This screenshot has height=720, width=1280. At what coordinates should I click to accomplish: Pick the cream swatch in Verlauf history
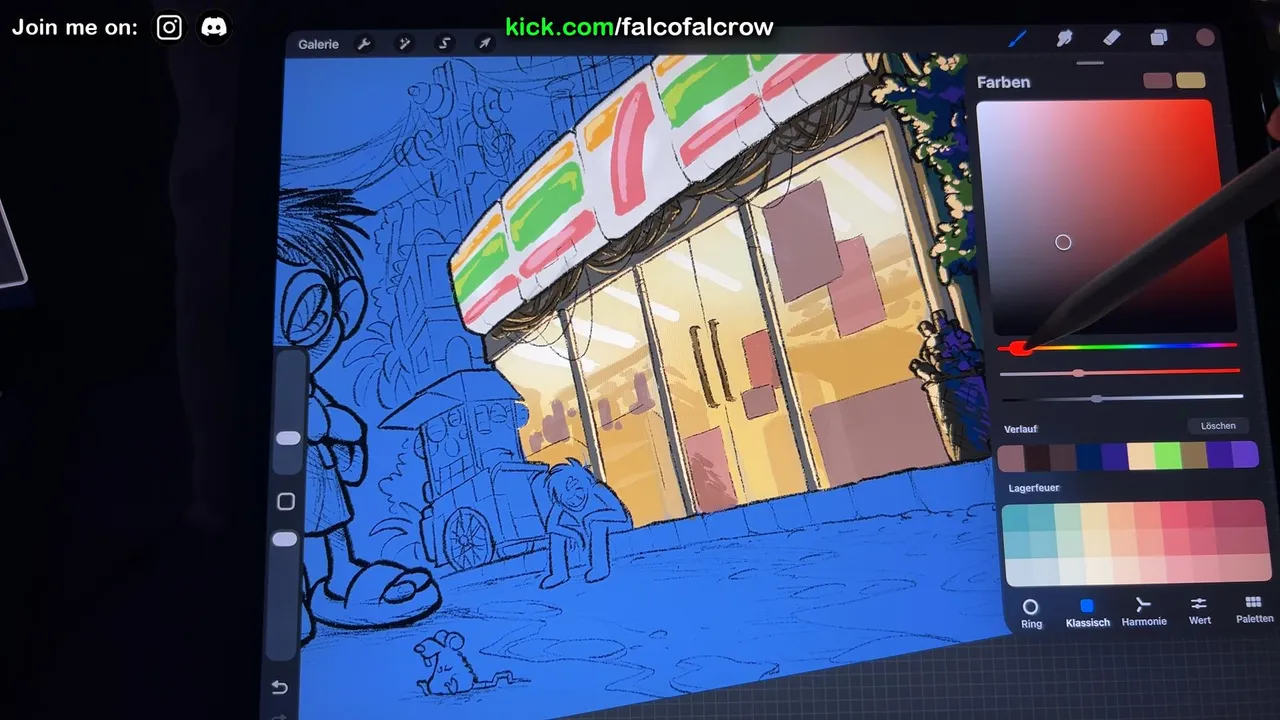pos(1141,456)
